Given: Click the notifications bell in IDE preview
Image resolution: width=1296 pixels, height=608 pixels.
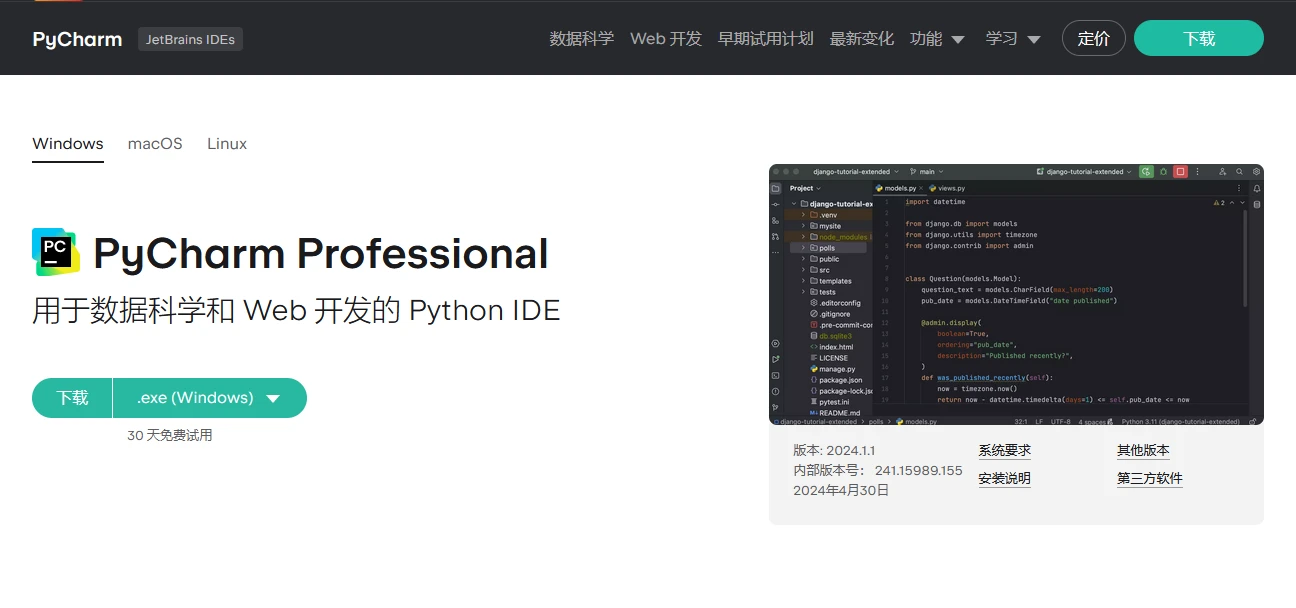Looking at the screenshot, I should [x=1257, y=188].
